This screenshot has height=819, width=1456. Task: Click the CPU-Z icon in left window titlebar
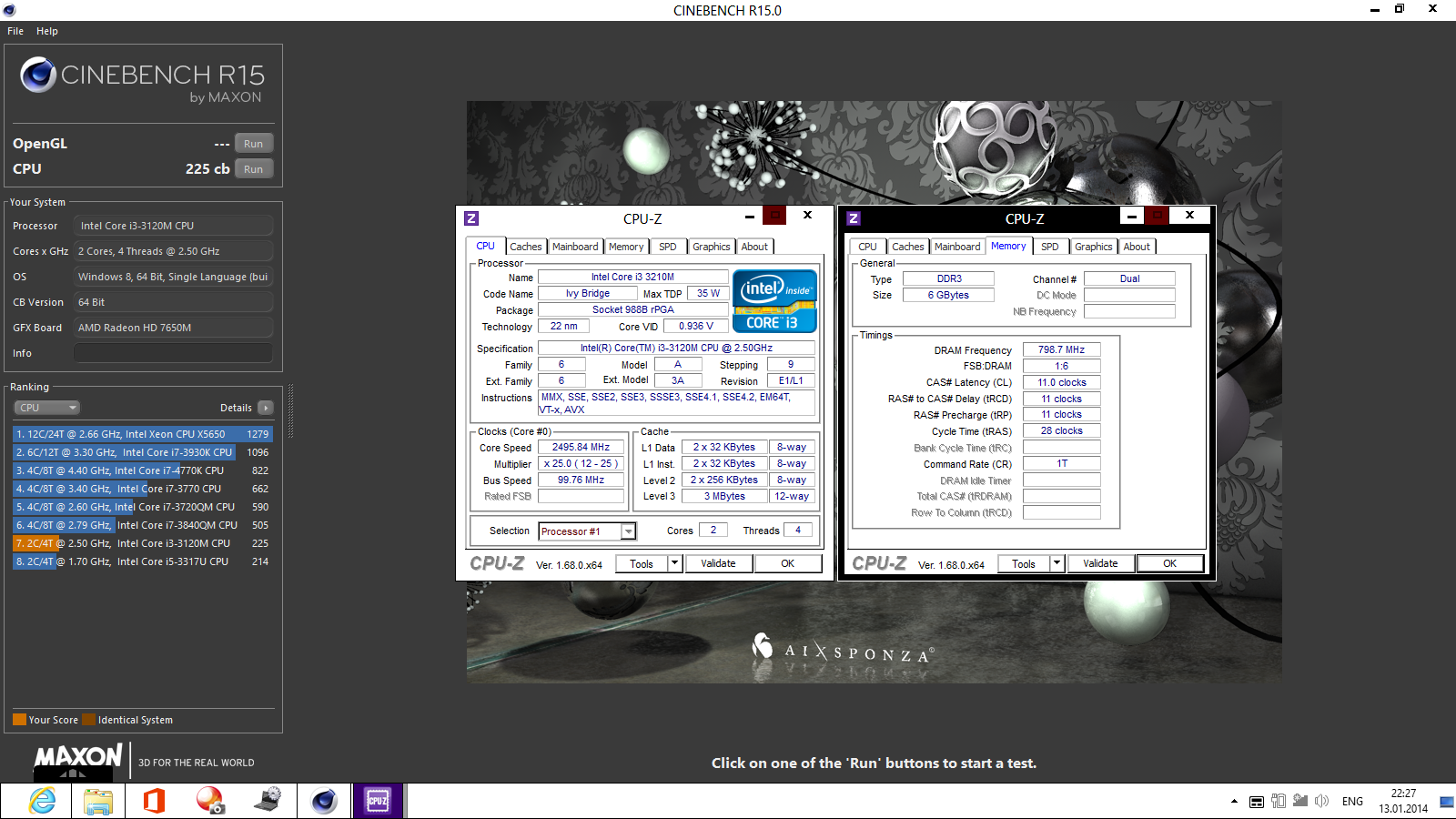click(471, 218)
